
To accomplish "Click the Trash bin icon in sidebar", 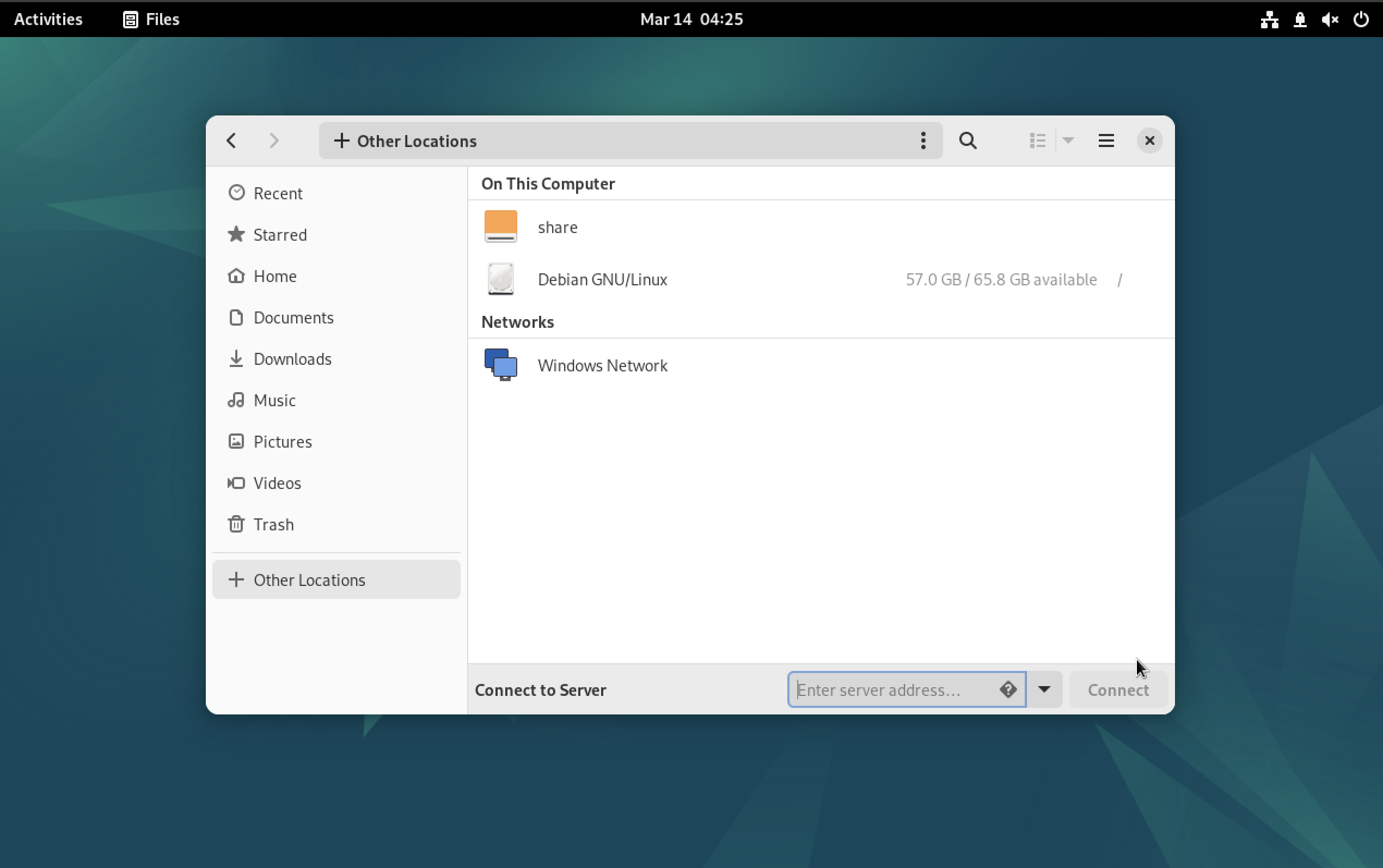I will 236,523.
